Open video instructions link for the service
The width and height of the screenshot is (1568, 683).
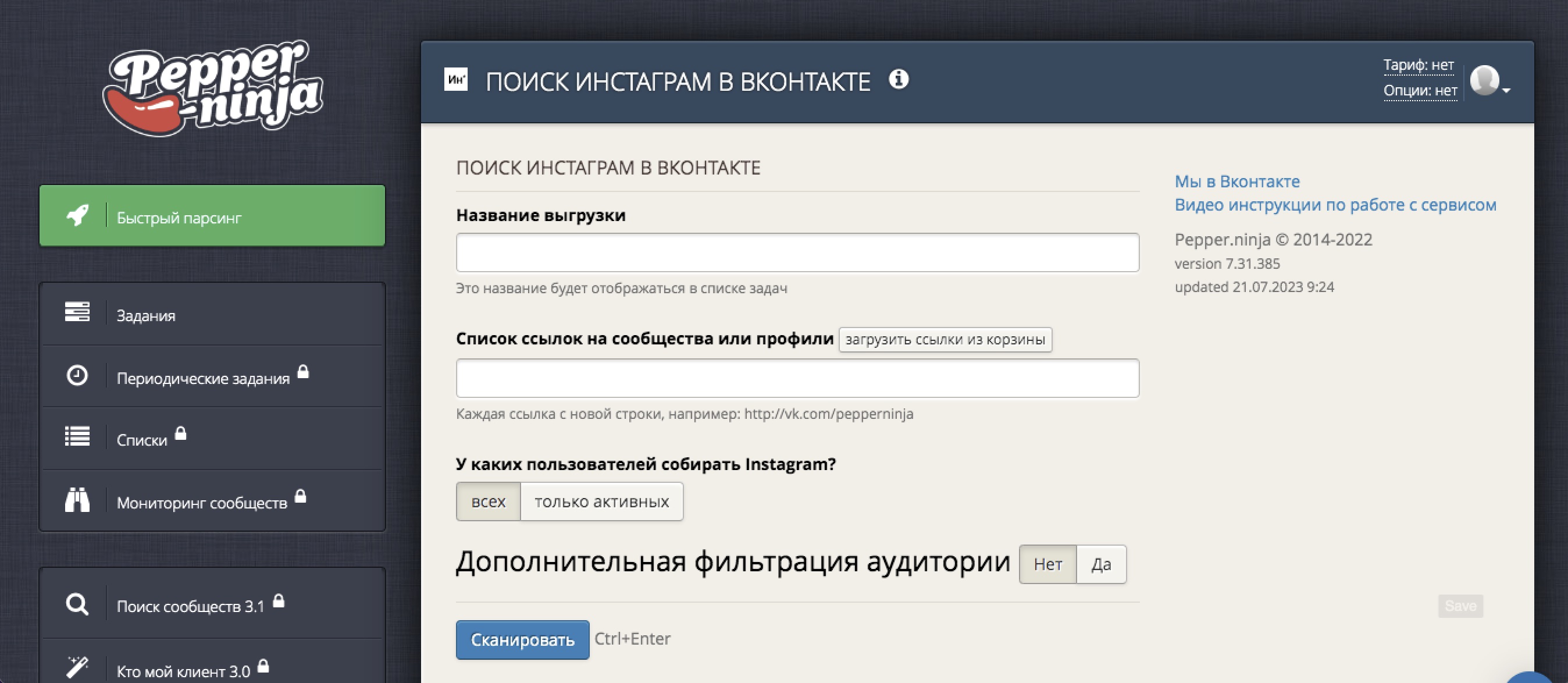tap(1335, 205)
